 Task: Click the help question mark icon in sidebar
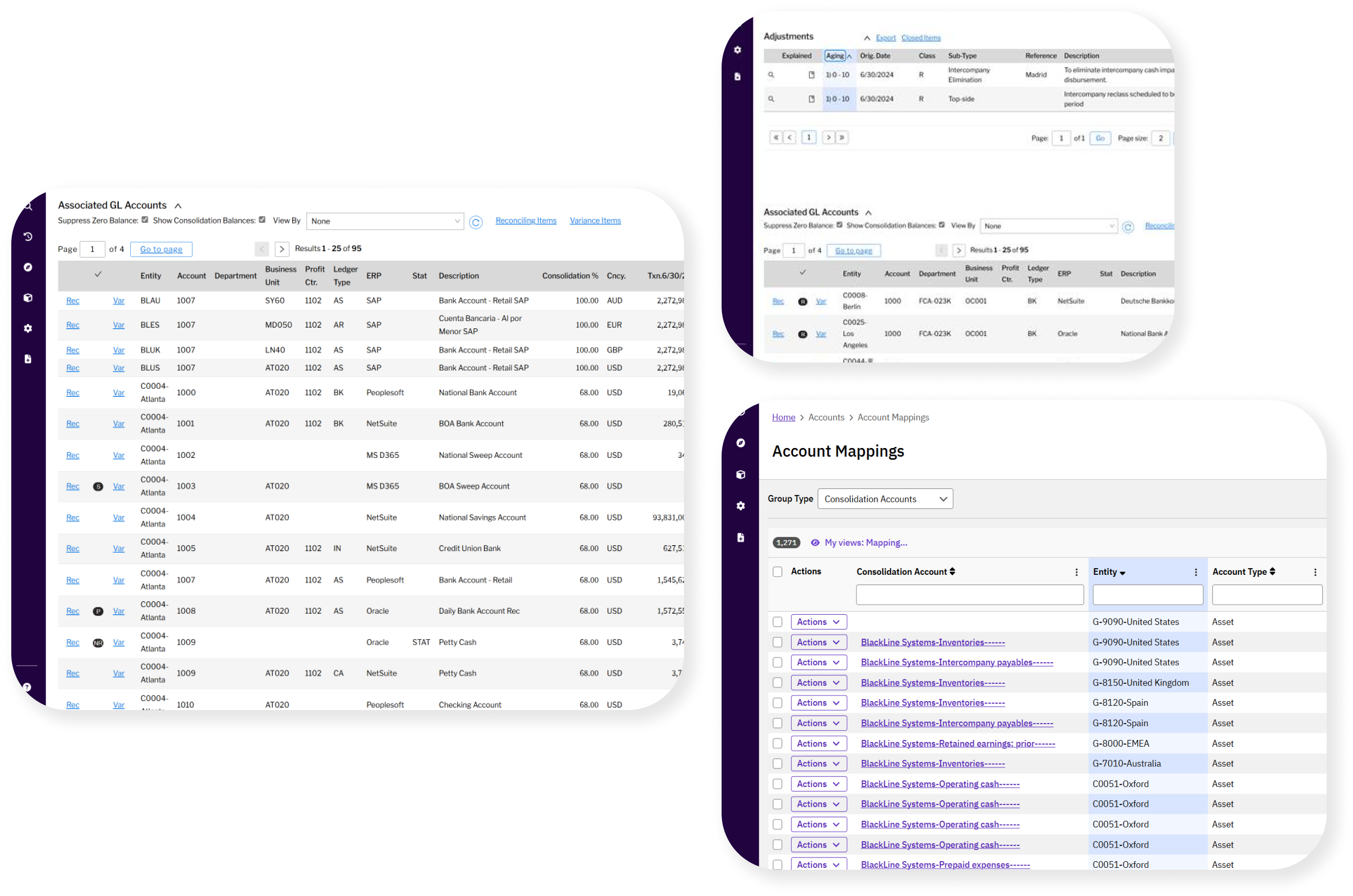tap(27, 687)
